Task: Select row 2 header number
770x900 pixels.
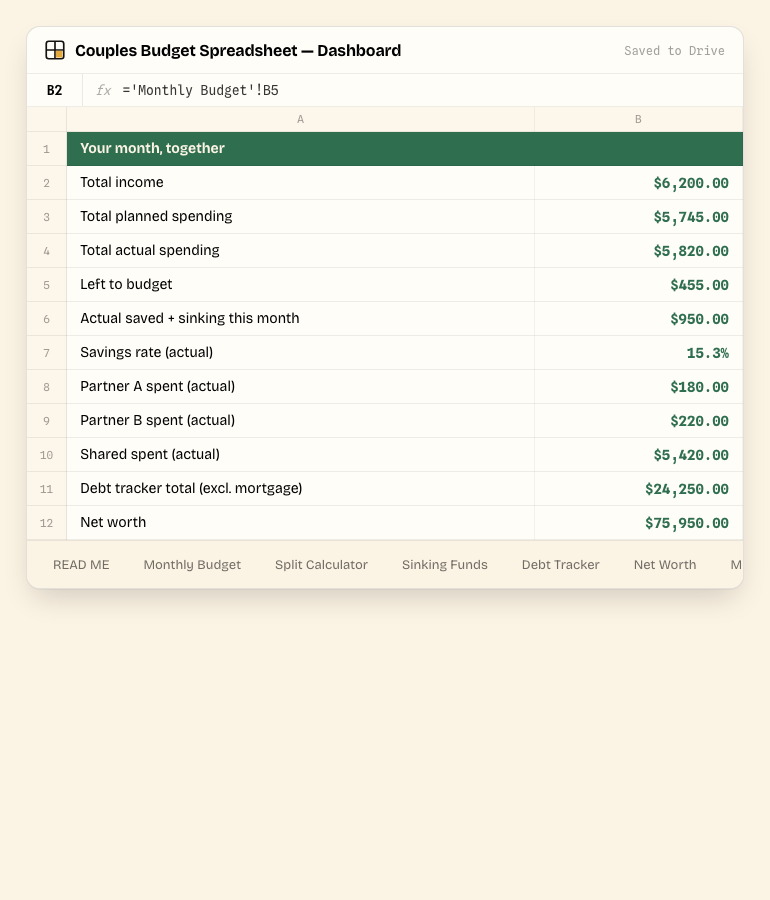Action: tap(46, 183)
